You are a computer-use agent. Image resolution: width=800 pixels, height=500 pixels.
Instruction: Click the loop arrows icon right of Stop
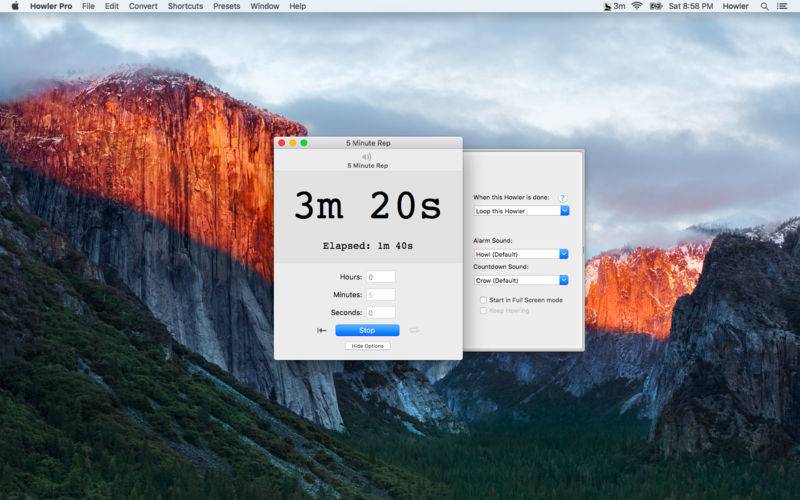414,330
